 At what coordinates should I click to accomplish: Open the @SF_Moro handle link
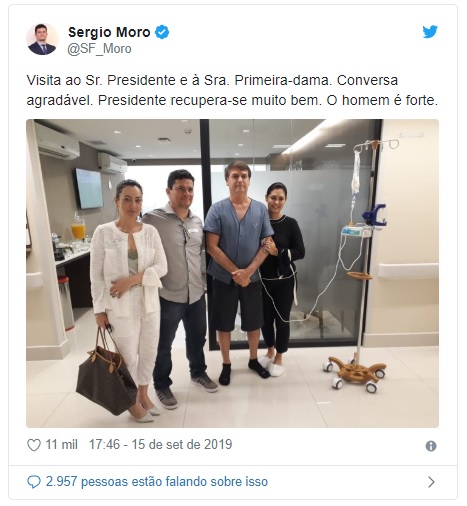(x=99, y=49)
